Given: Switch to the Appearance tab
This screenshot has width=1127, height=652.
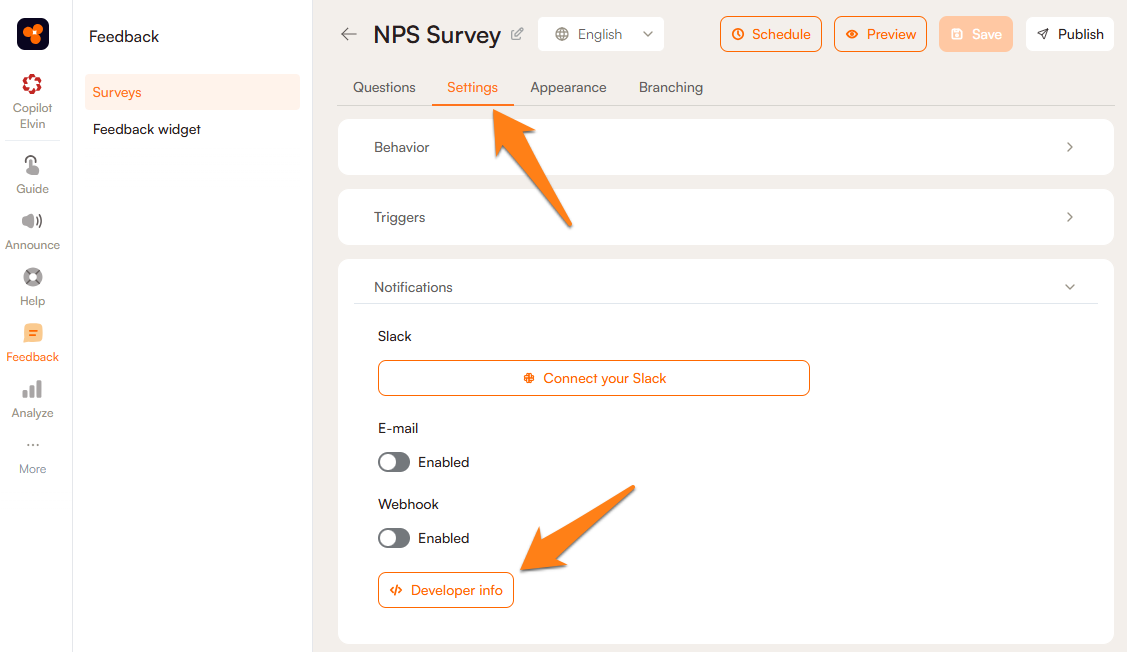Looking at the screenshot, I should [568, 87].
